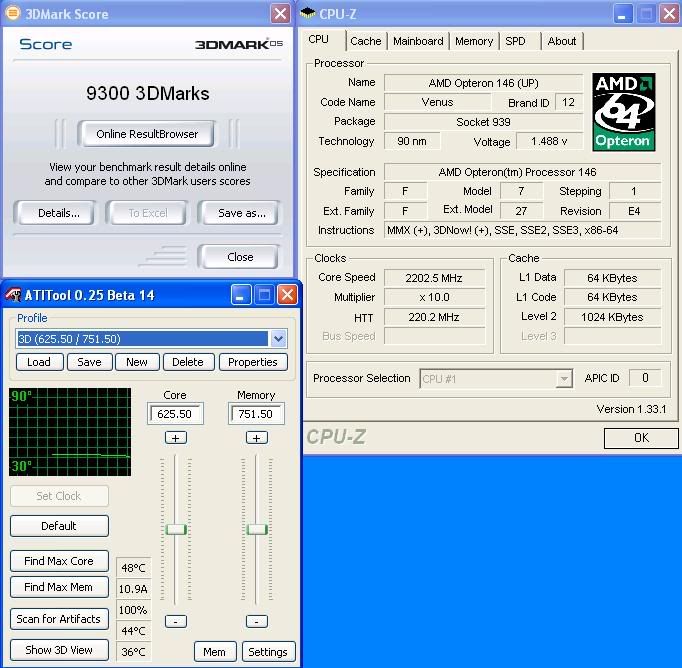Click the 48°C temperature reading in ATITool
682x668 pixels.
[134, 568]
